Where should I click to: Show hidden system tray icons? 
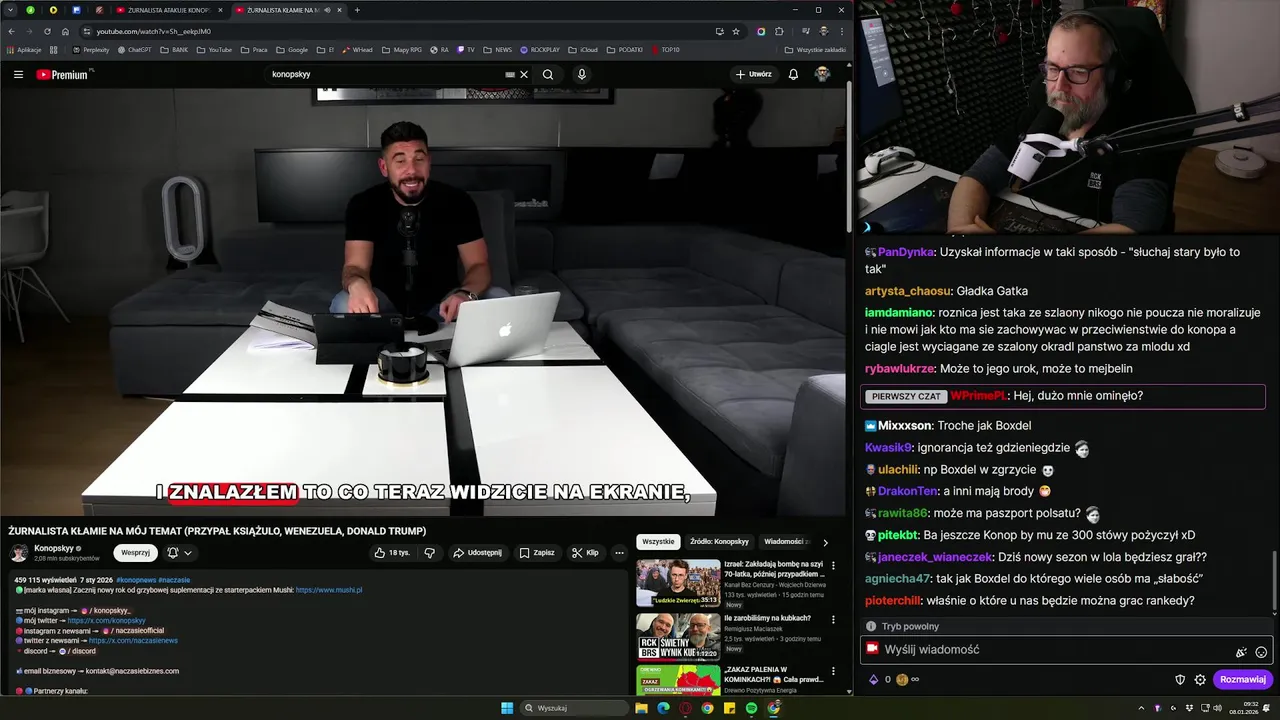point(1141,708)
